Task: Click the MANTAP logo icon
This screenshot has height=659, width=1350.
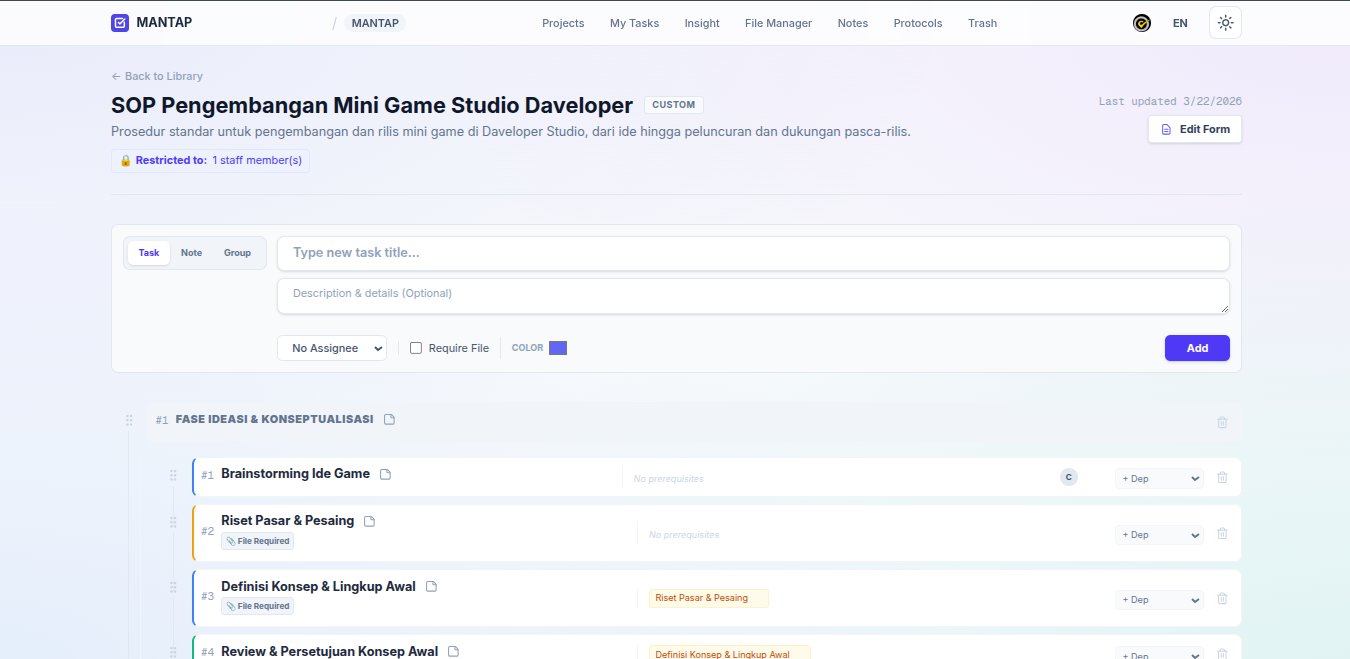Action: [120, 23]
